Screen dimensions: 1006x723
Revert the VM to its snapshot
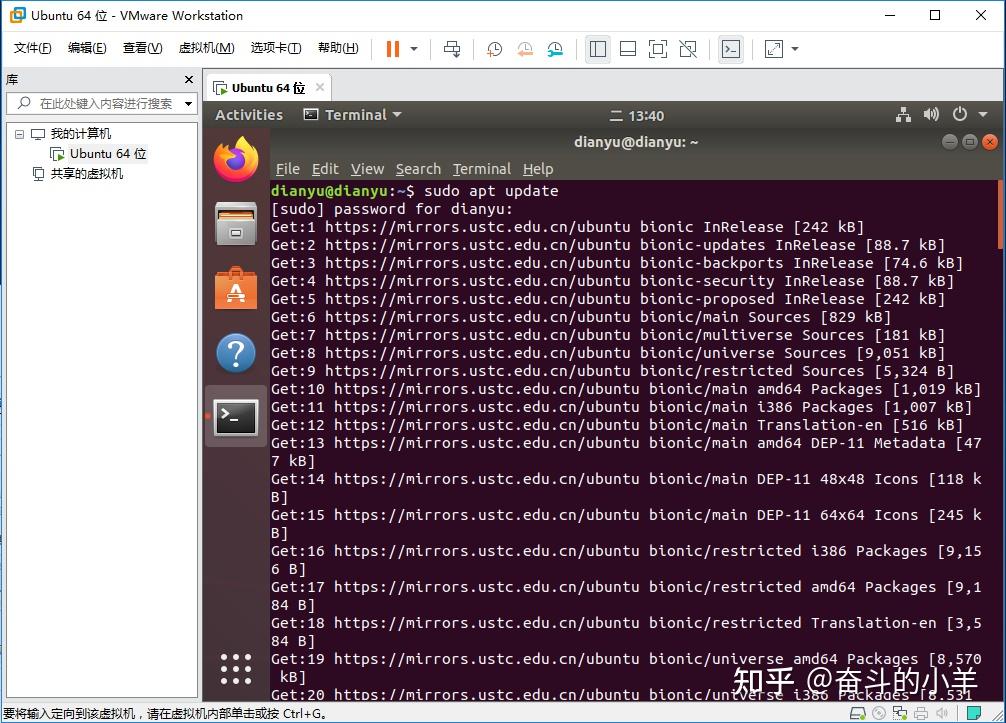[524, 48]
